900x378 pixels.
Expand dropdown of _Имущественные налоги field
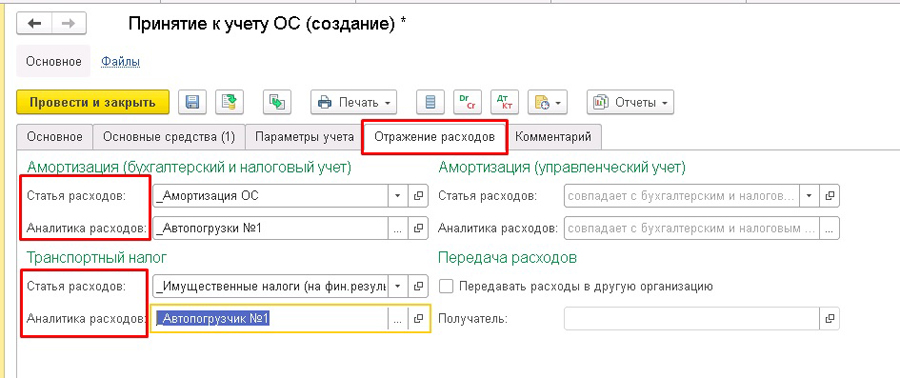coord(398,286)
